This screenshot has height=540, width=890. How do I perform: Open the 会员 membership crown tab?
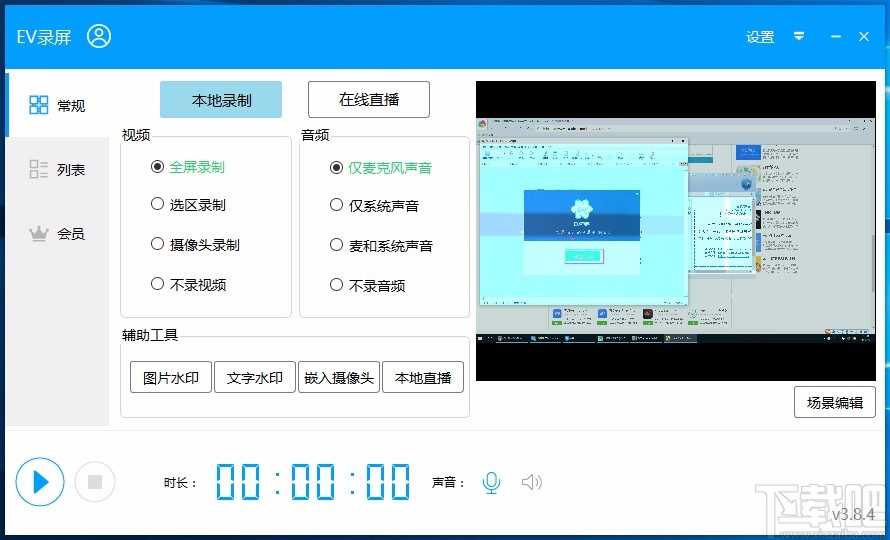click(x=57, y=233)
